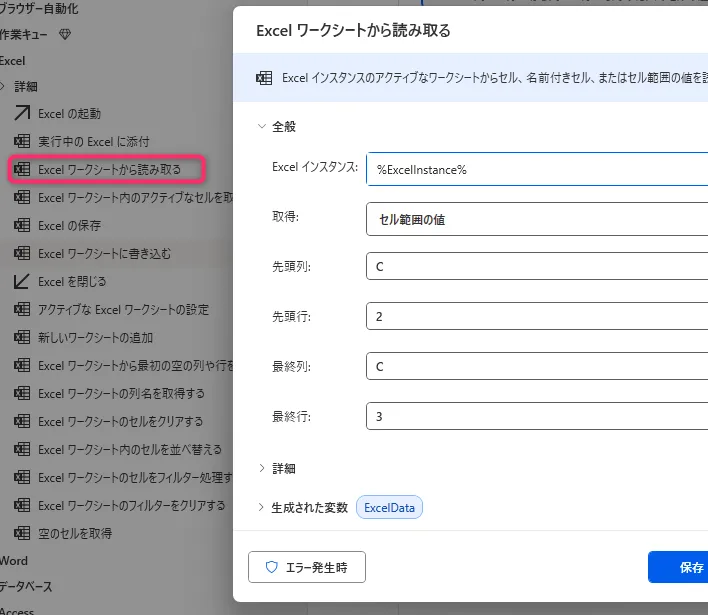
Task: Click the shield icon on エラー発生時
Action: click(x=271, y=567)
